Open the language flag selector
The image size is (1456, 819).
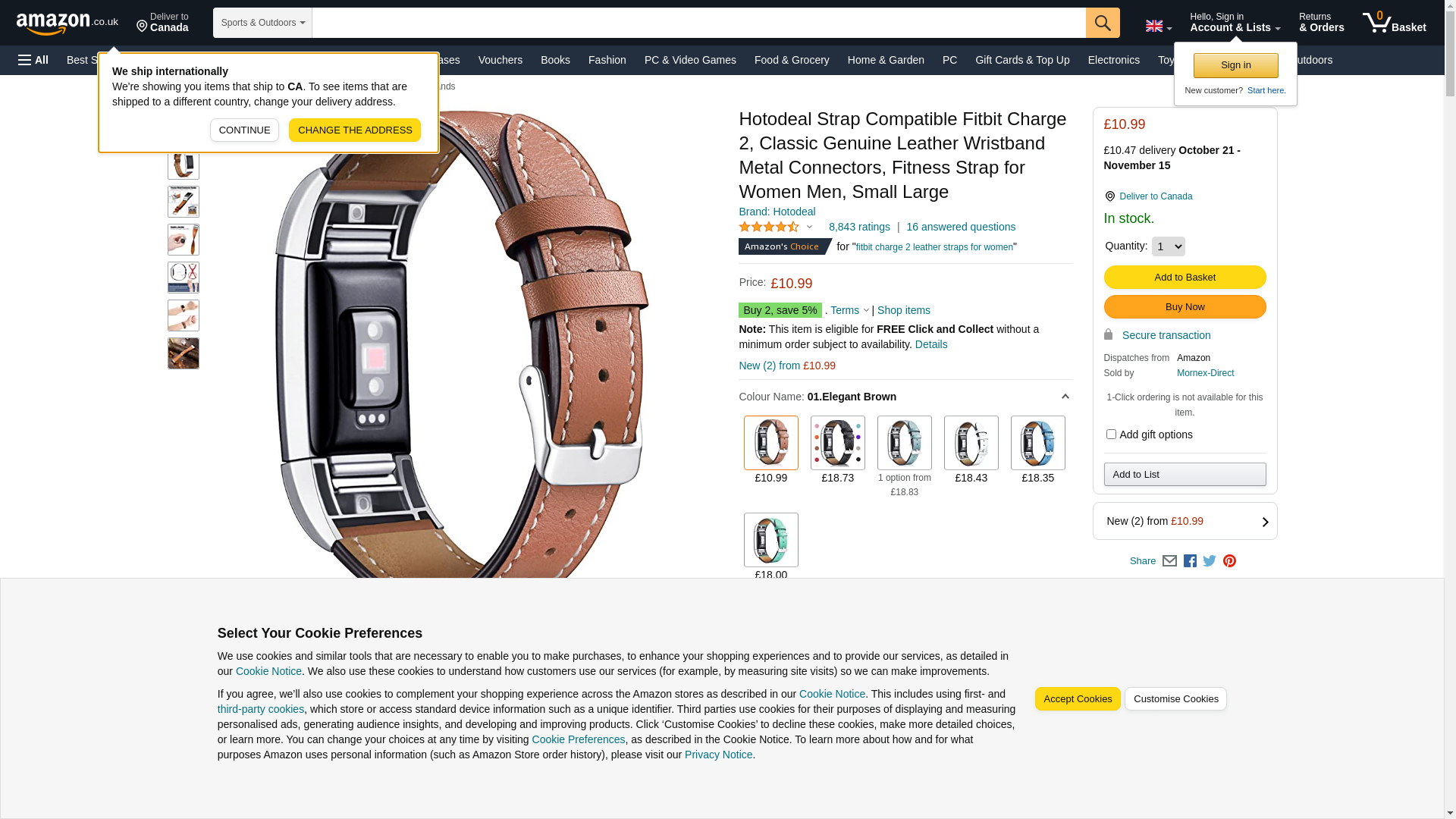tap(1158, 27)
